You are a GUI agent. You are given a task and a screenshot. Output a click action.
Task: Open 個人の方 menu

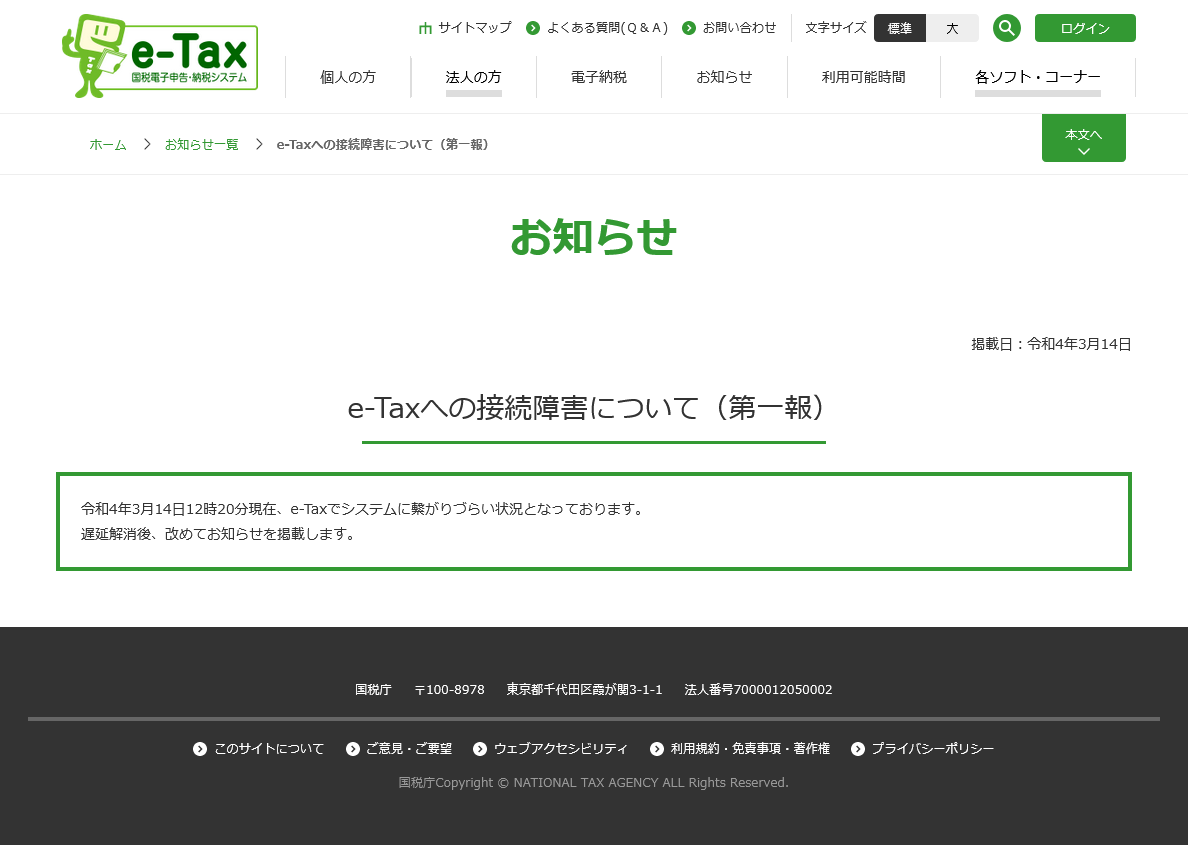(348, 77)
